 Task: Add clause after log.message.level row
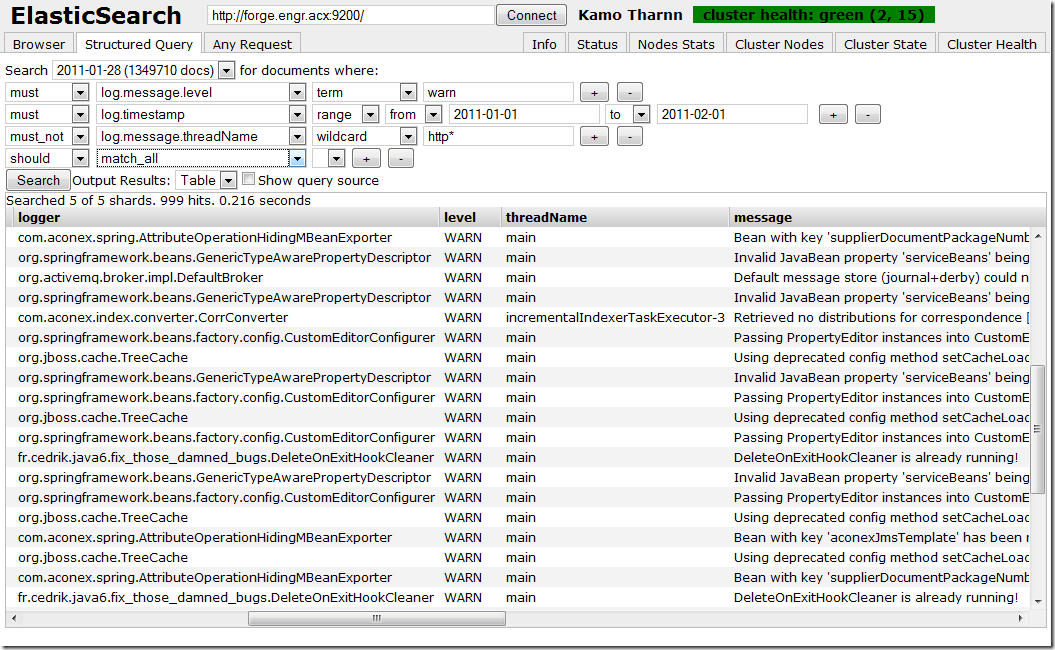click(x=594, y=93)
